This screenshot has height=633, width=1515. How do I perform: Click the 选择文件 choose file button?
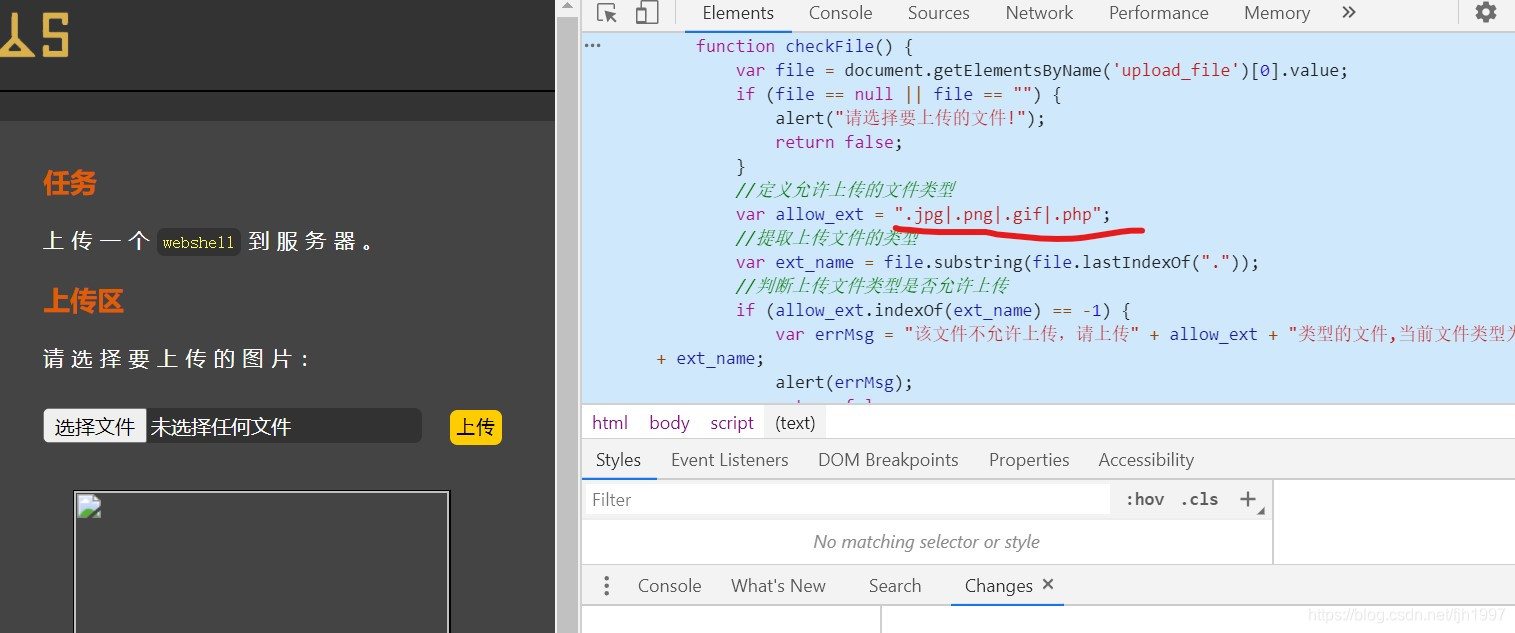(95, 427)
